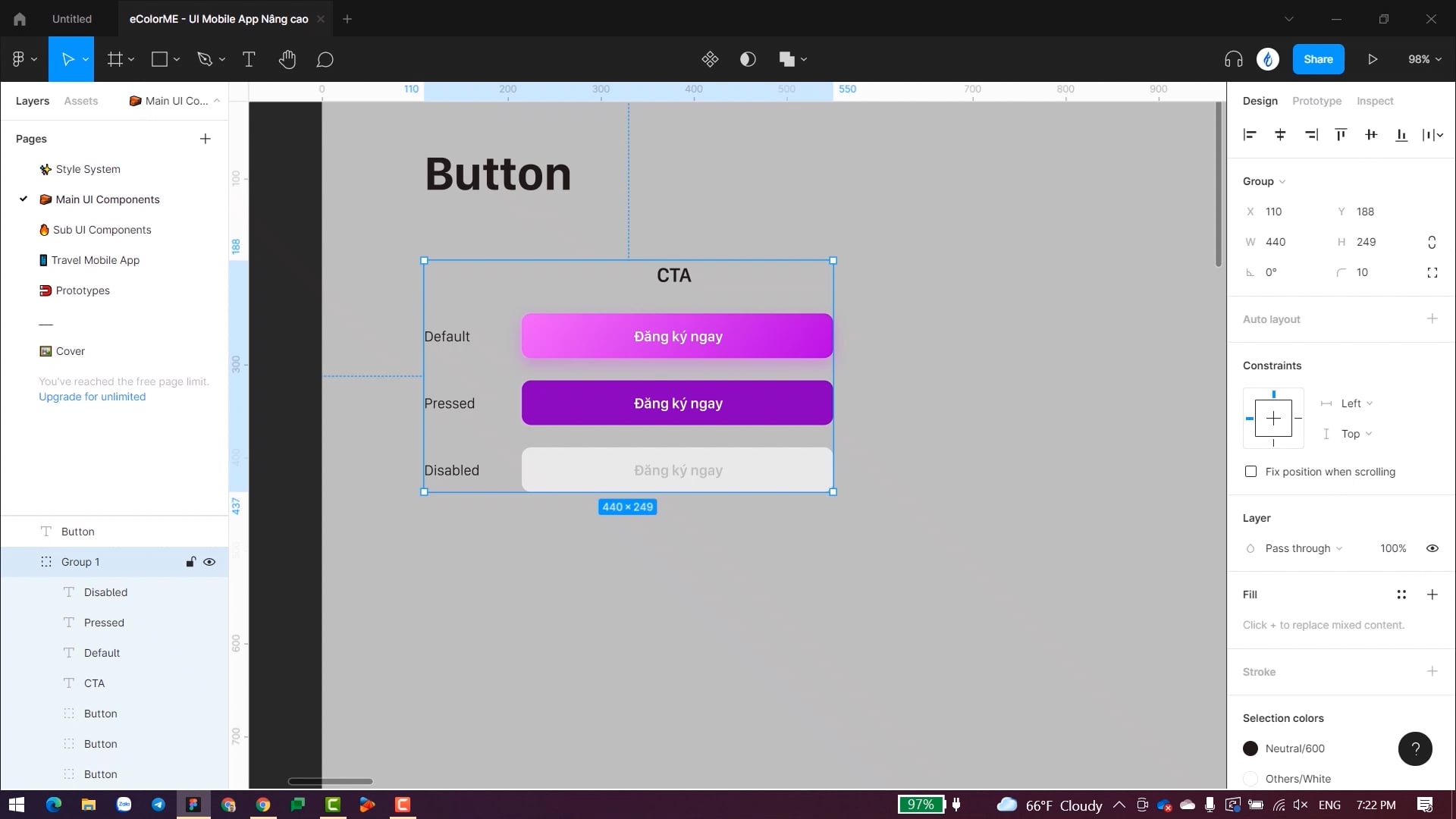
Task: Present prototype with play icon
Action: pyautogui.click(x=1373, y=59)
